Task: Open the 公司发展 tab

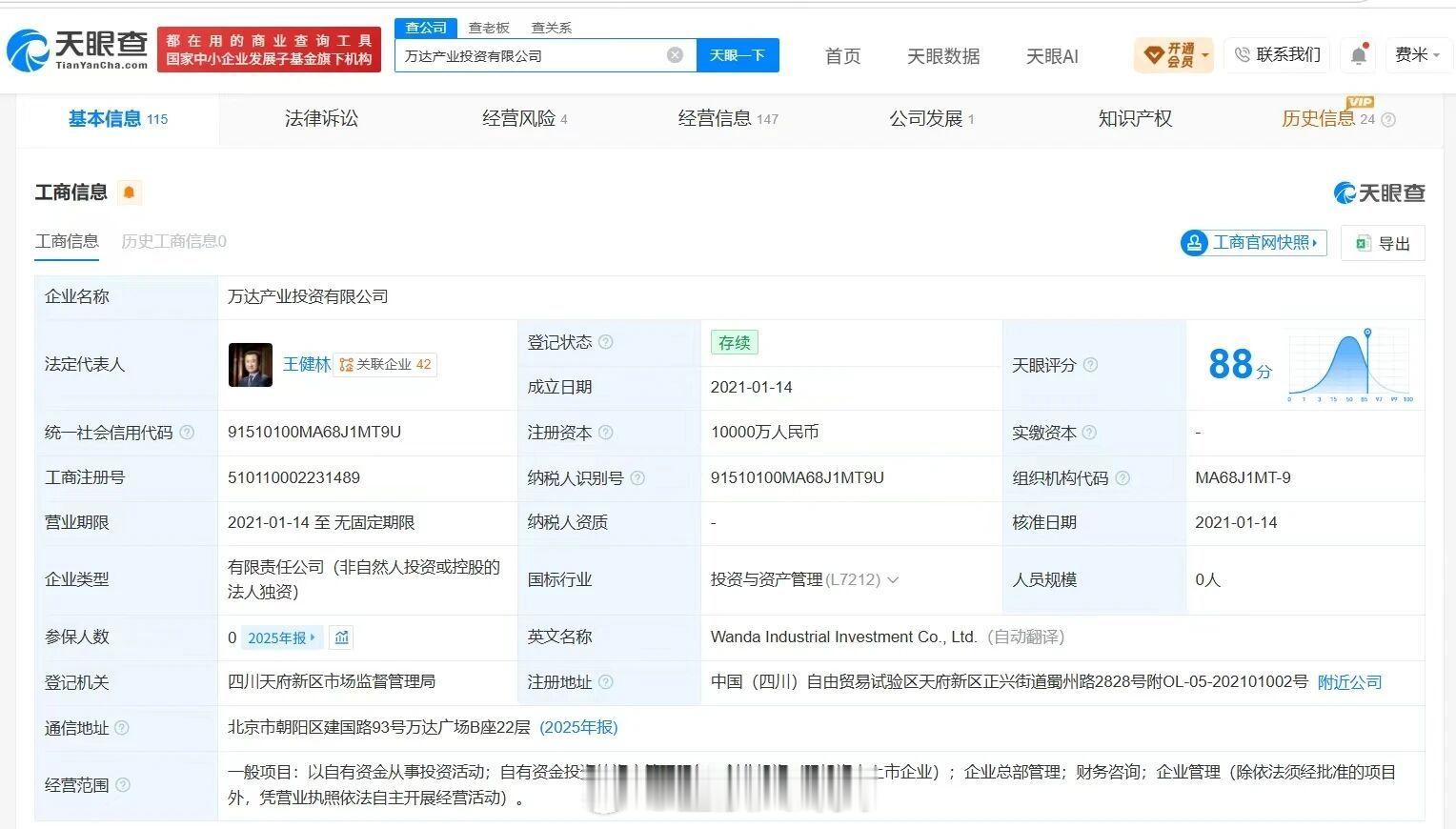Action: point(931,119)
